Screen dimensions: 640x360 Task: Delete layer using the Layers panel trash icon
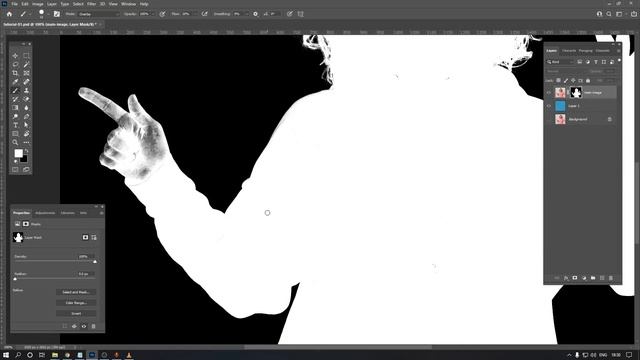click(611, 278)
